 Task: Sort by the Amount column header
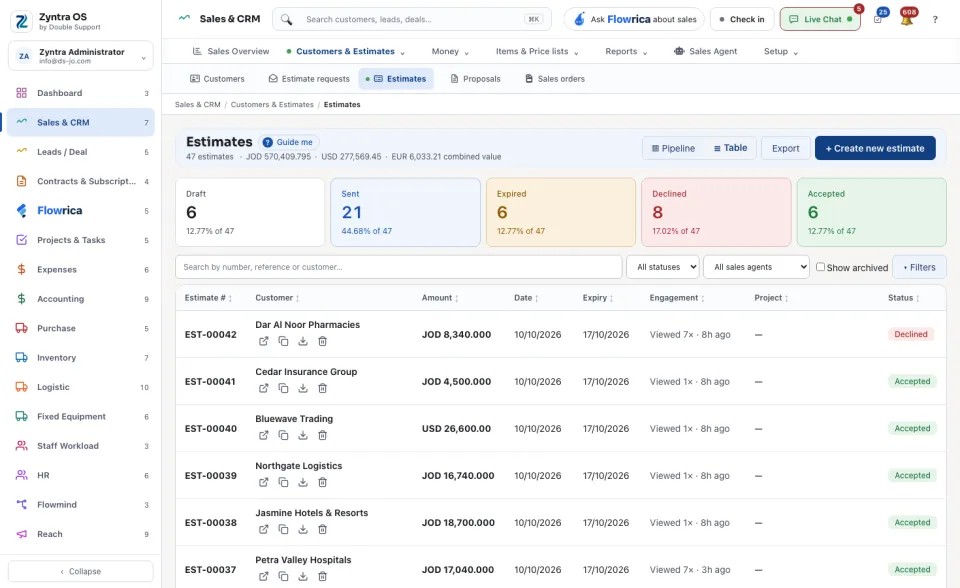(440, 298)
